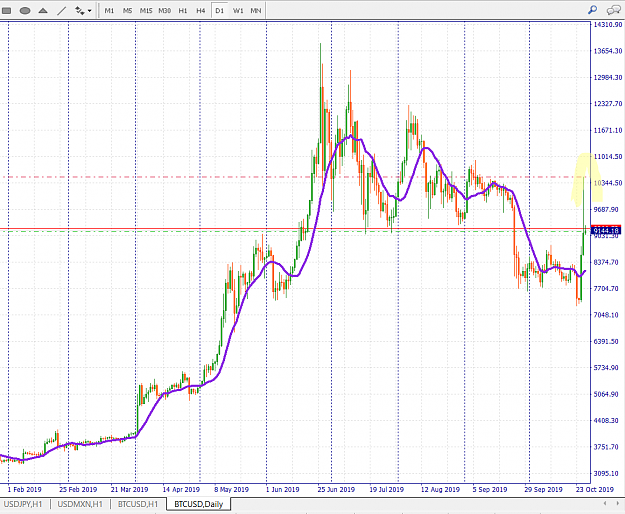Select the trendline drawing tool
This screenshot has width=625, height=514.
point(61,11)
